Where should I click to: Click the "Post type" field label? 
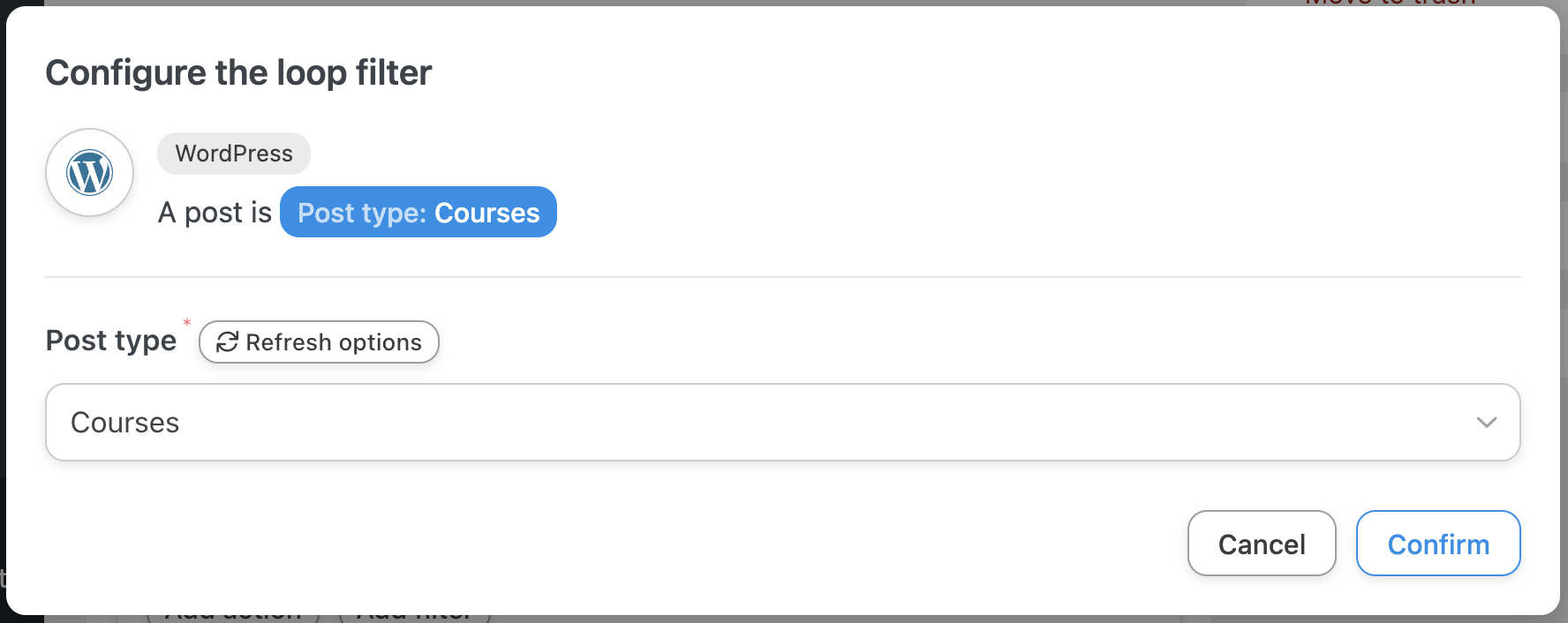[111, 341]
